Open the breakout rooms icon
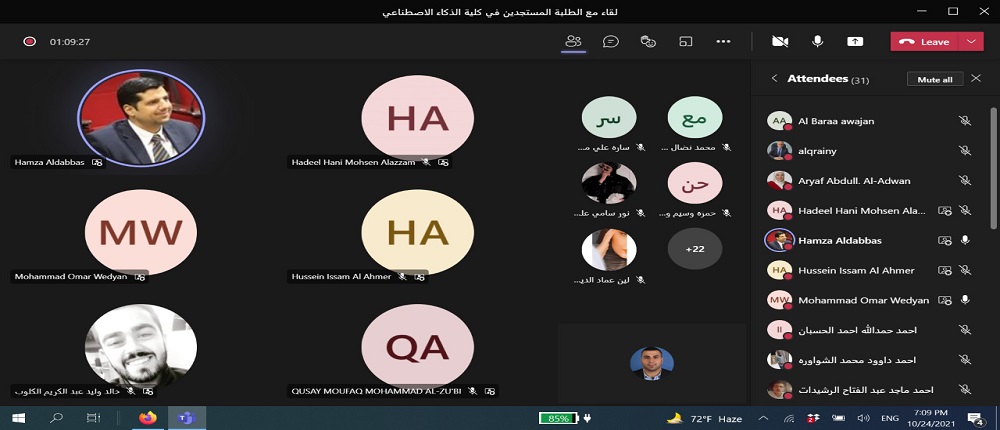Screen dimensions: 1000x430 [686, 42]
